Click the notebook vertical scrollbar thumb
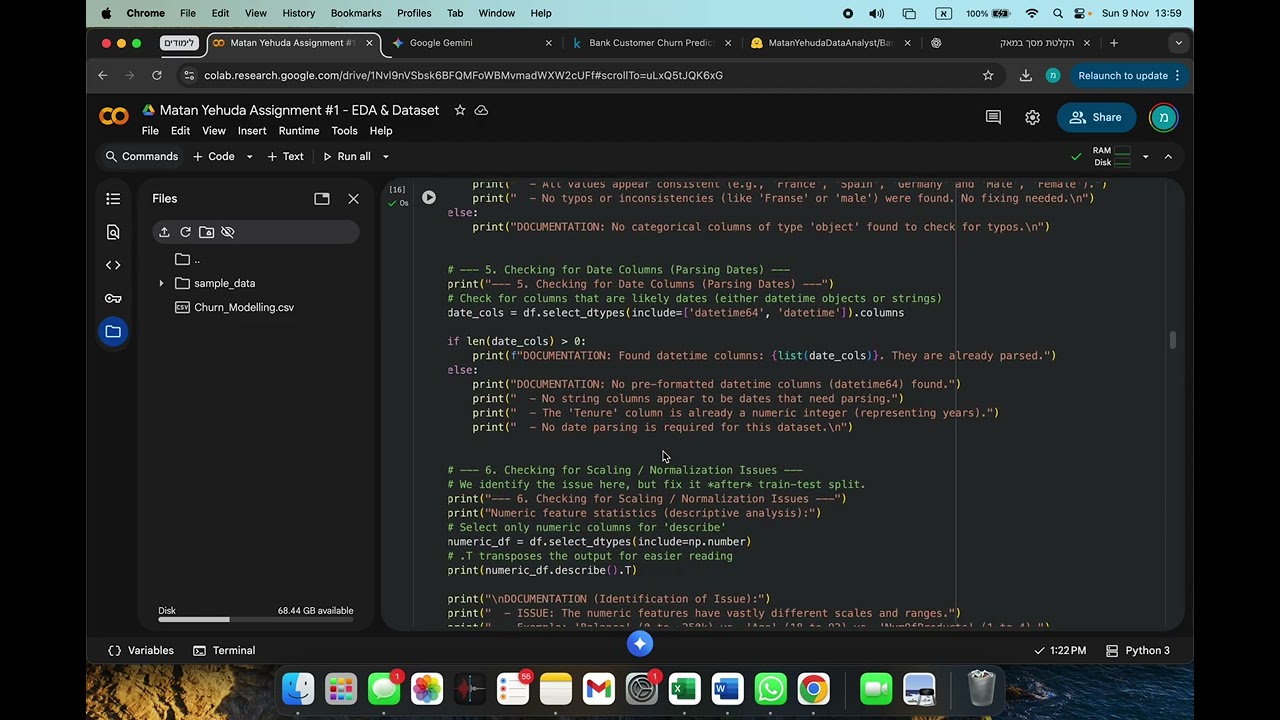1280x720 pixels. coord(1173,340)
